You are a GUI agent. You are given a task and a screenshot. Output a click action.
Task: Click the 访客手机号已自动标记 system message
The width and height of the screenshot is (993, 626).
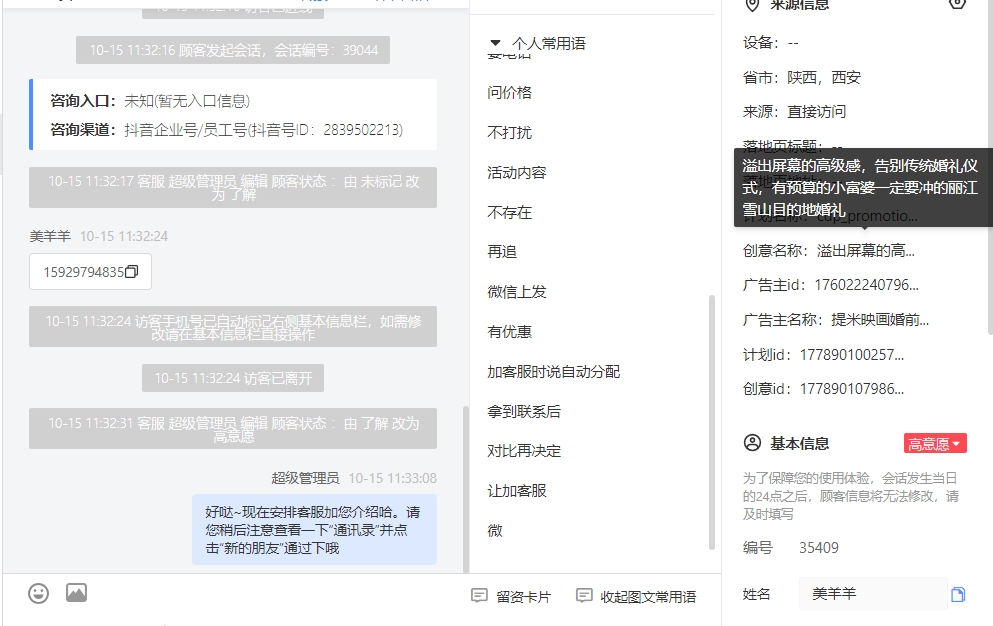(x=233, y=327)
